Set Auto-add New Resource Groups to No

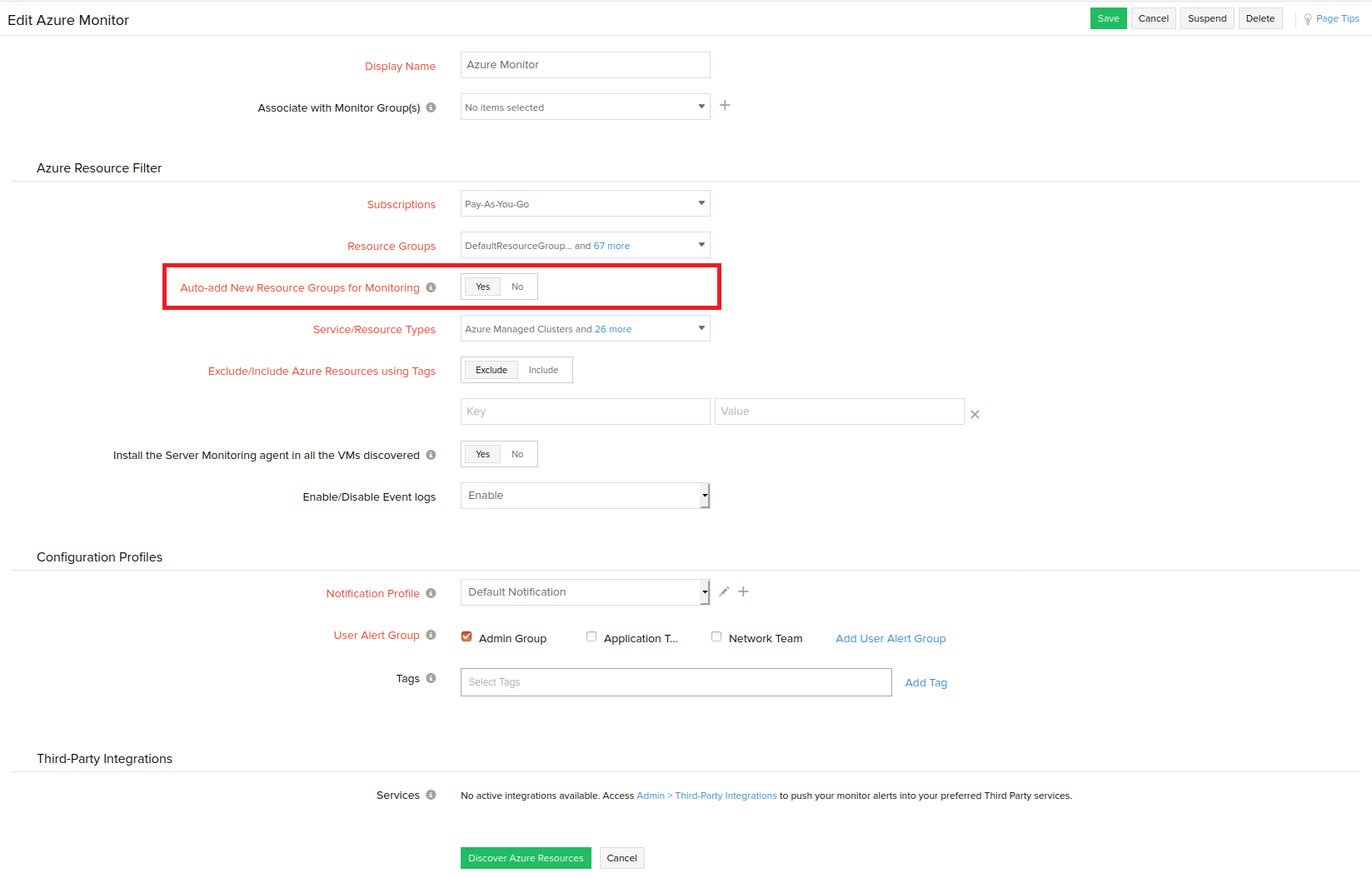[517, 287]
